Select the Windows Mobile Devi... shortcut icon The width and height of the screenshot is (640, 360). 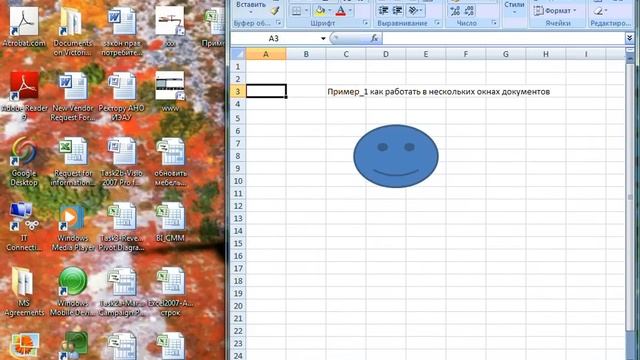coord(73,292)
